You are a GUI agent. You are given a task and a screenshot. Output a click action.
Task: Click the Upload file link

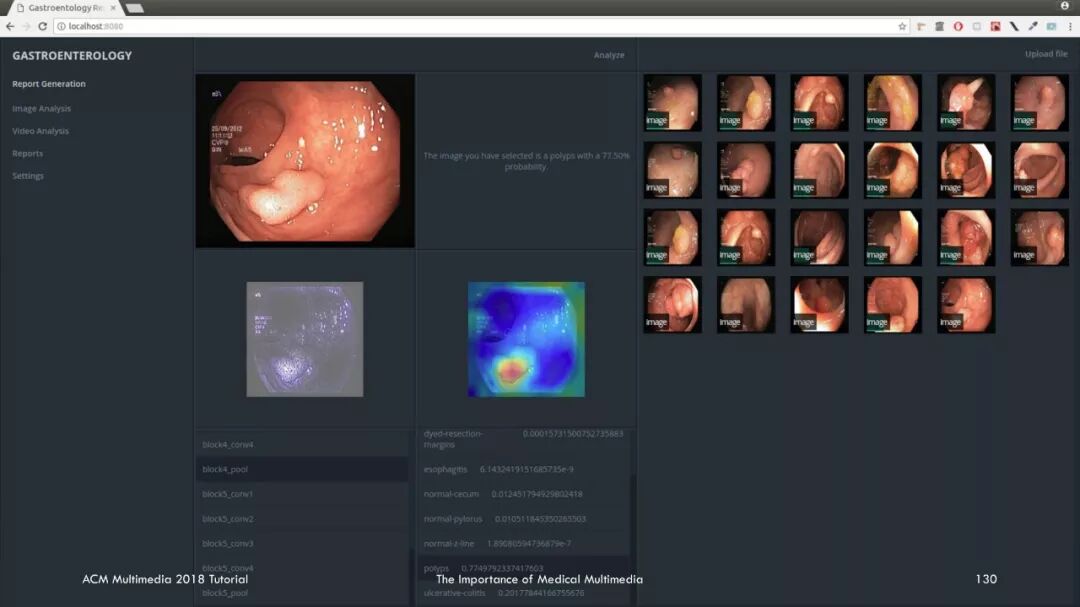1046,54
